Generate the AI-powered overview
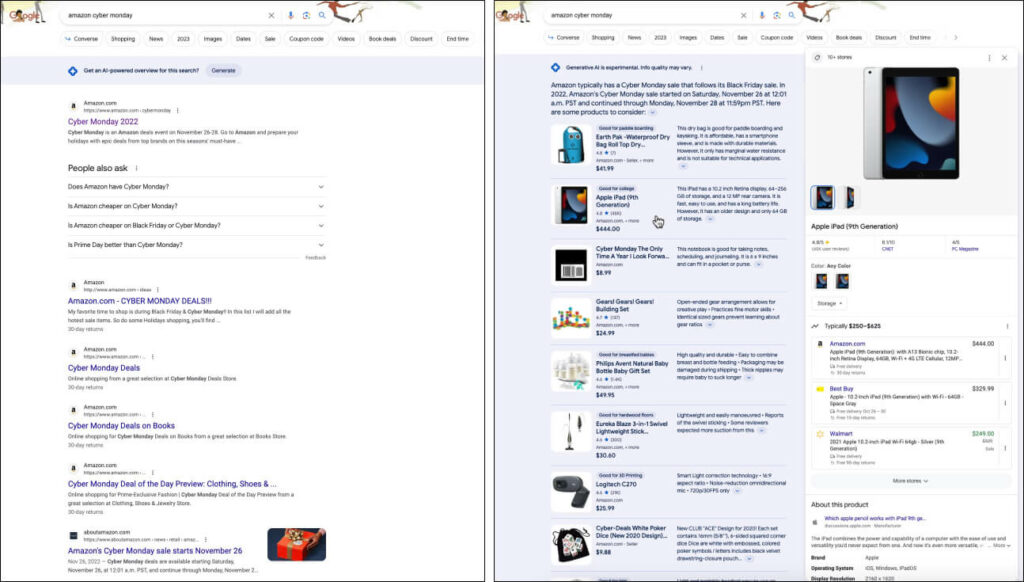This screenshot has height=582, width=1024. coord(223,71)
